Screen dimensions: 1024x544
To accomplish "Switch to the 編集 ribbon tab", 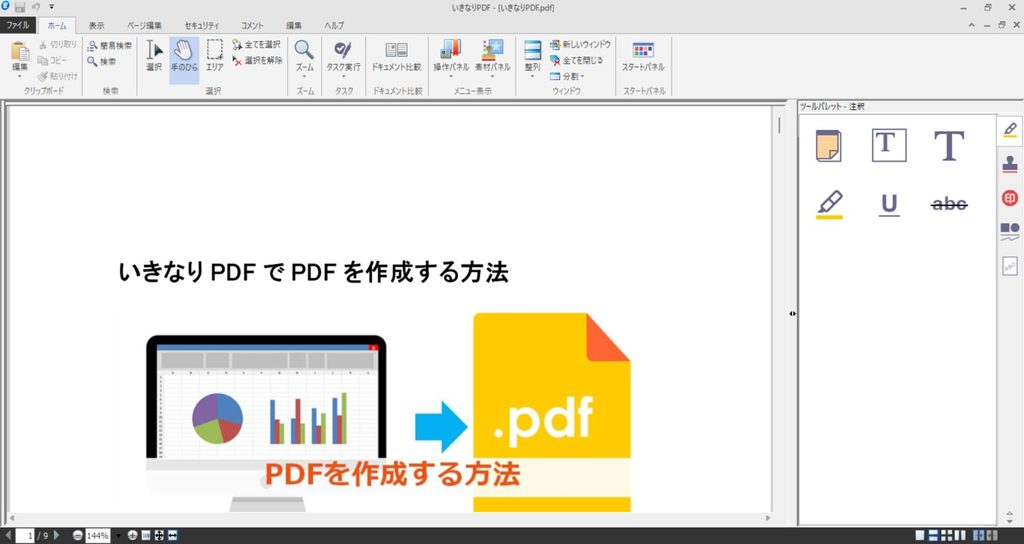I will 294,25.
